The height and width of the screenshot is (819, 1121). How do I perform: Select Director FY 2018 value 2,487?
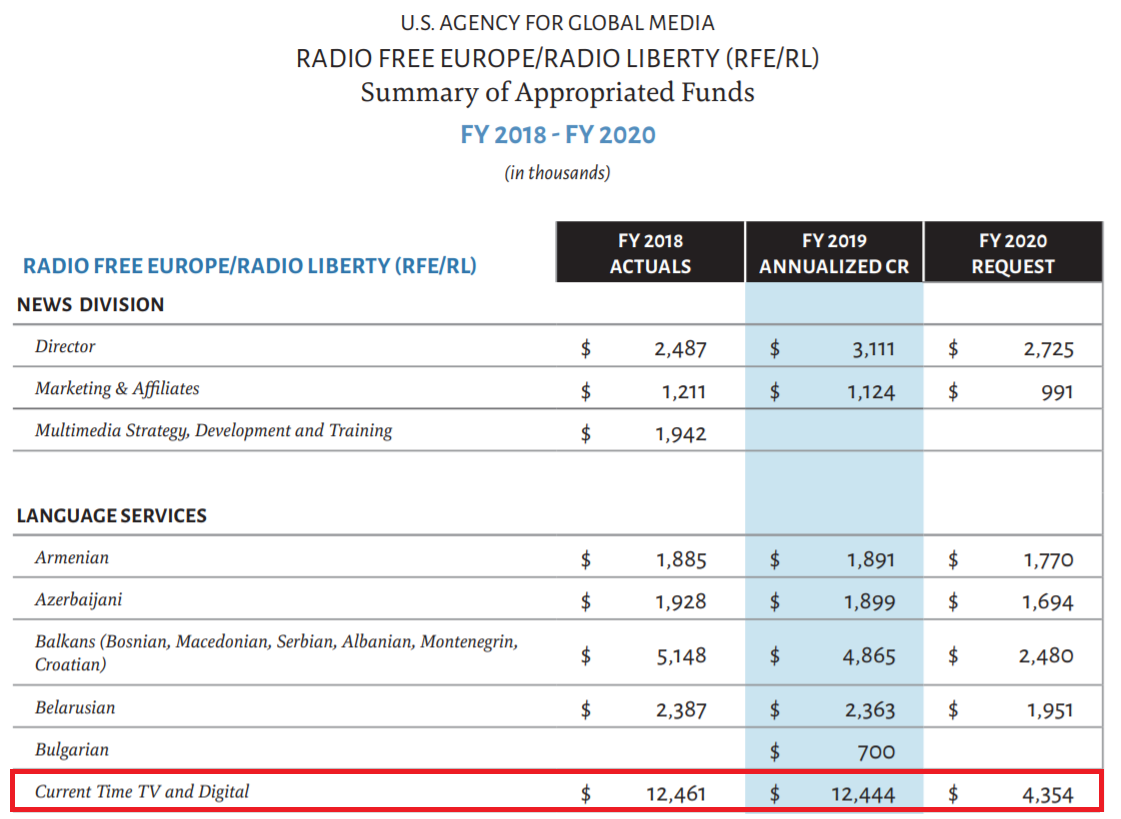pos(680,349)
